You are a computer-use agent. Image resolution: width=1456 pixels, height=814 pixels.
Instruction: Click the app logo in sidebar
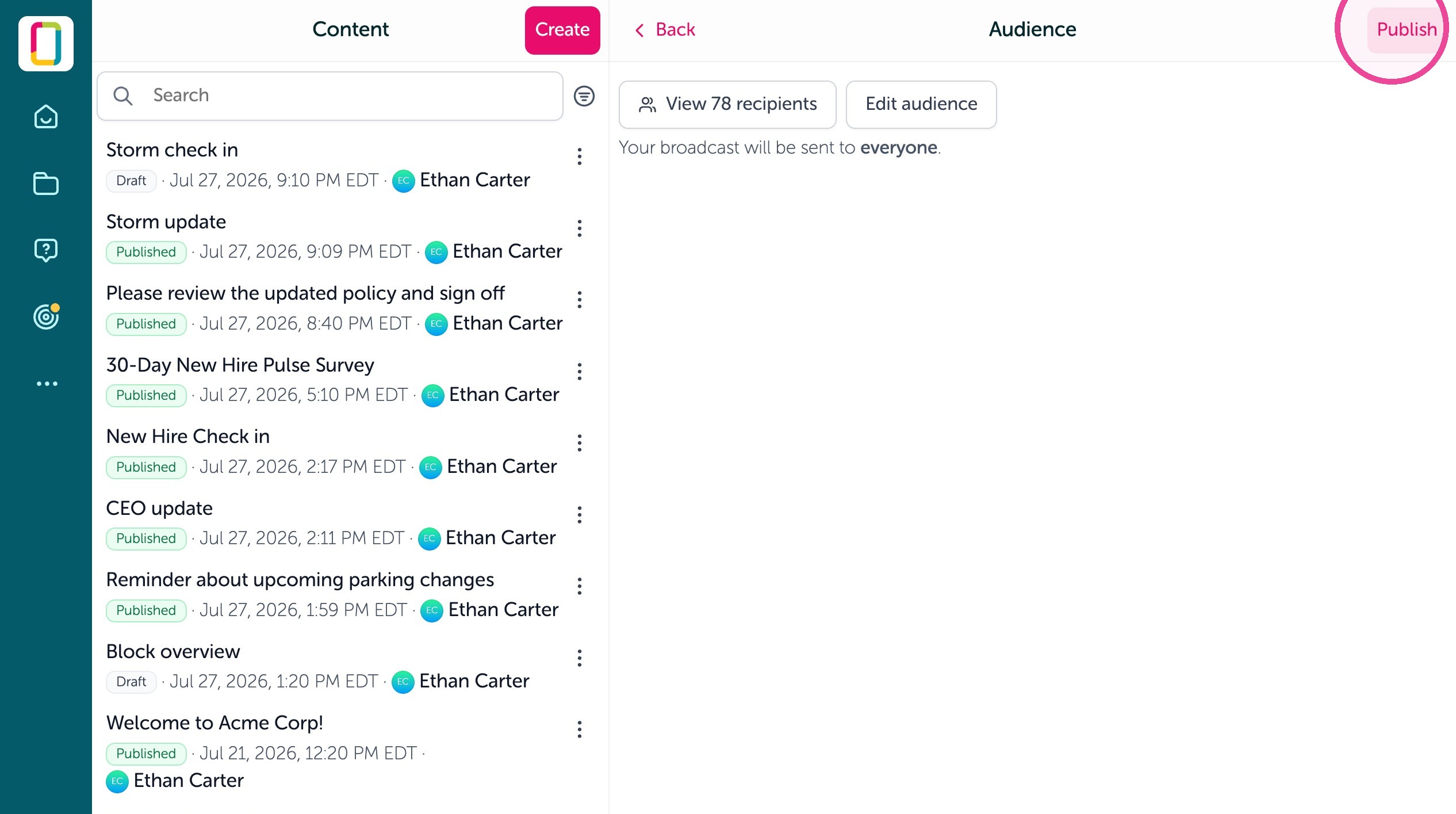(46, 44)
